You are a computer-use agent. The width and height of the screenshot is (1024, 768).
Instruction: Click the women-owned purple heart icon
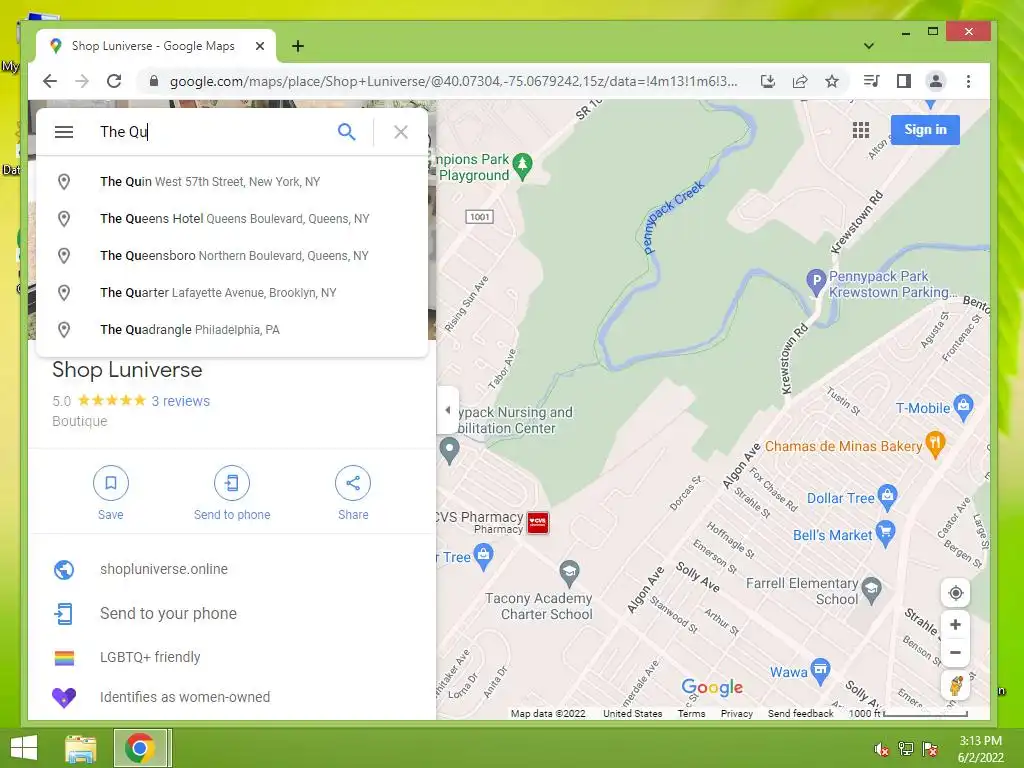click(64, 698)
